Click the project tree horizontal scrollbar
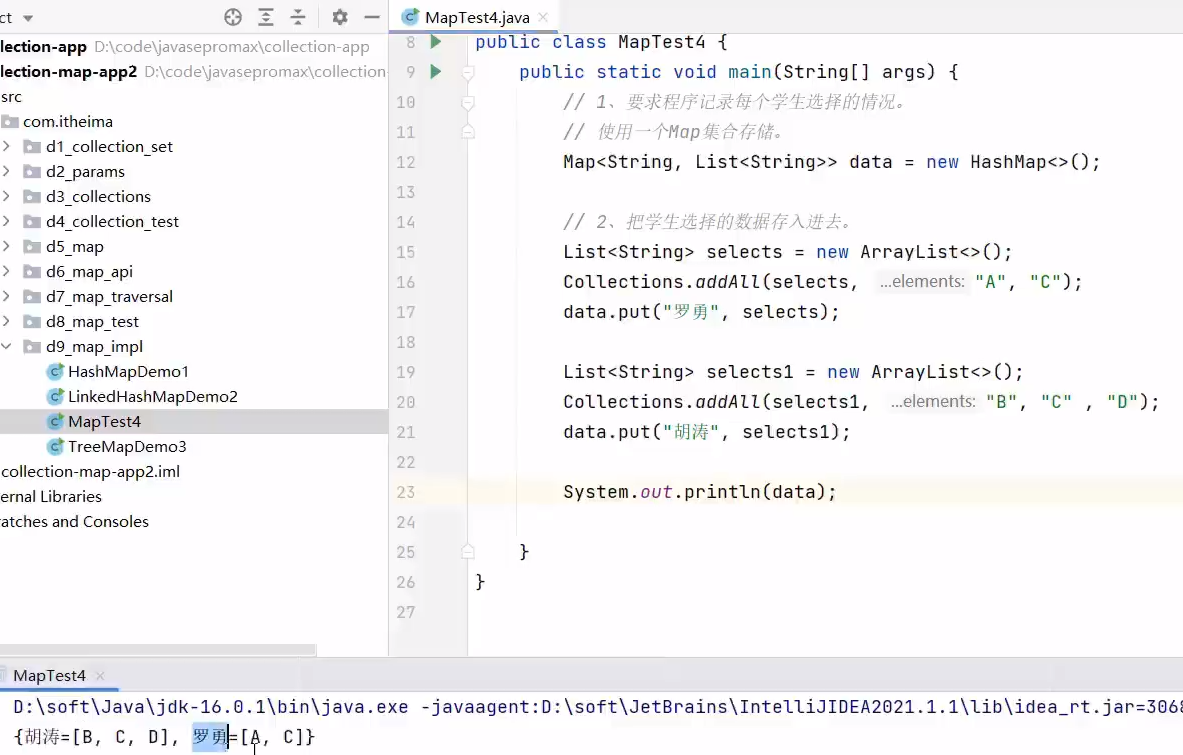Image resolution: width=1183 pixels, height=755 pixels. coord(158,649)
